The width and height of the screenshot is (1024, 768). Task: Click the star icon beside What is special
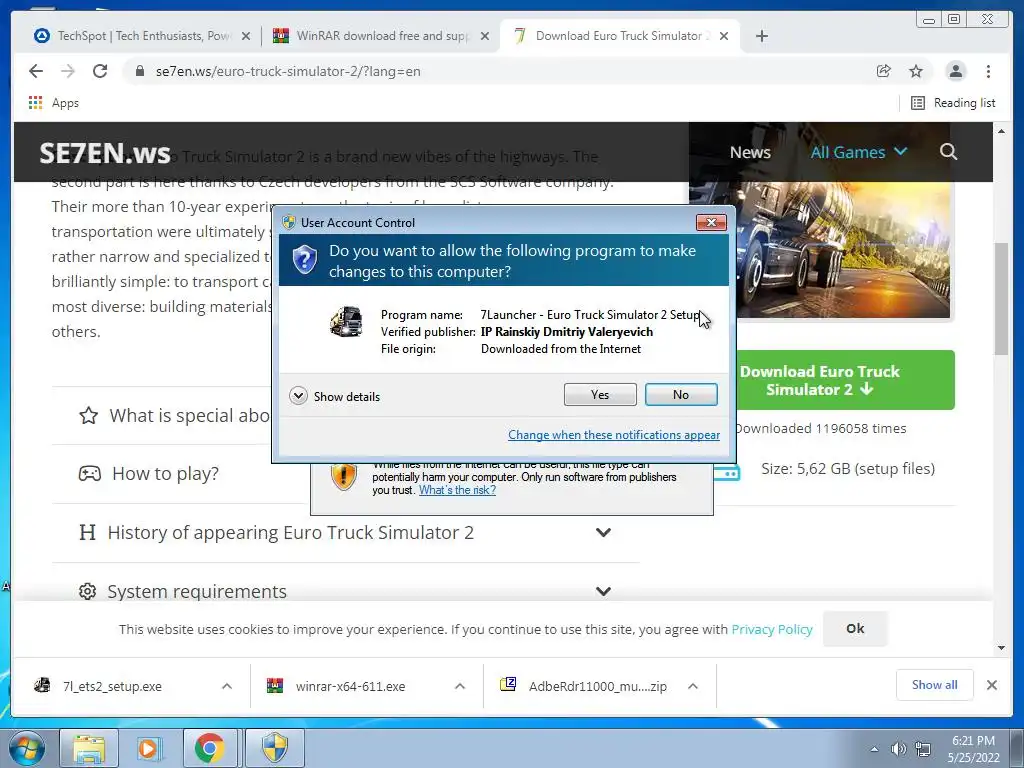pyautogui.click(x=88, y=415)
